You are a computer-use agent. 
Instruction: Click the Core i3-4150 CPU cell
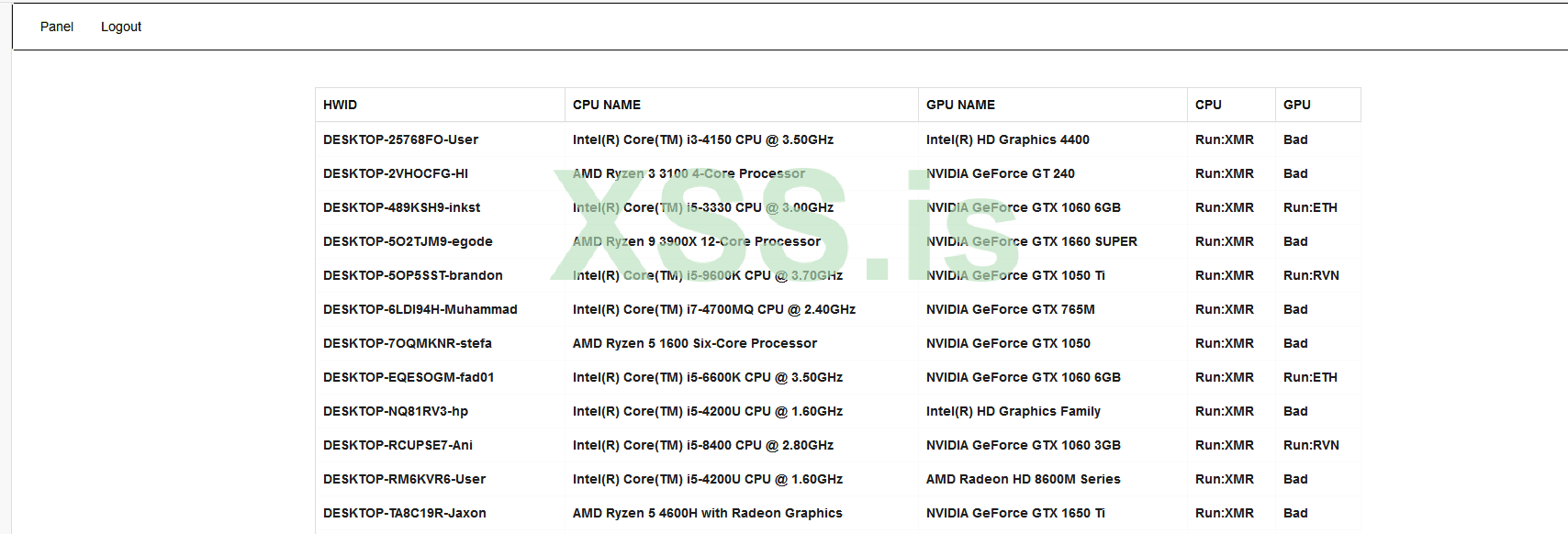click(703, 139)
